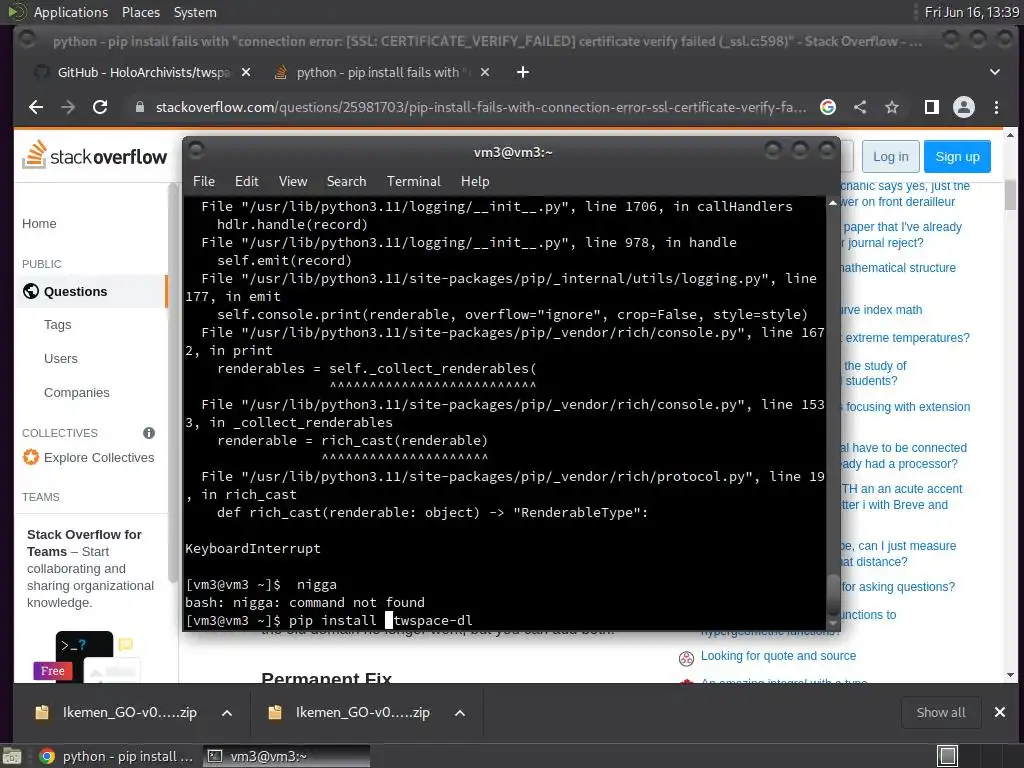Switch to Chrome python pip taskbar item
The image size is (1024, 768).
click(116, 756)
